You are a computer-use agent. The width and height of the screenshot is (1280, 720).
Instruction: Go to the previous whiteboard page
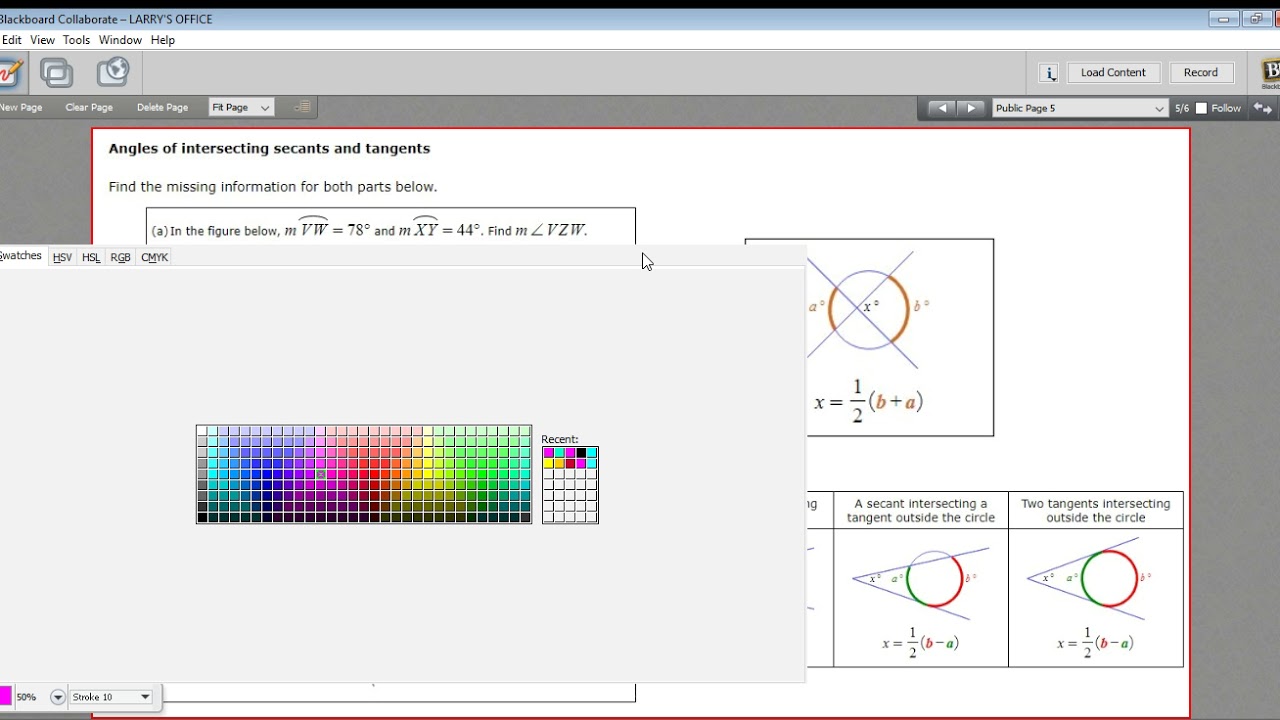pos(942,108)
